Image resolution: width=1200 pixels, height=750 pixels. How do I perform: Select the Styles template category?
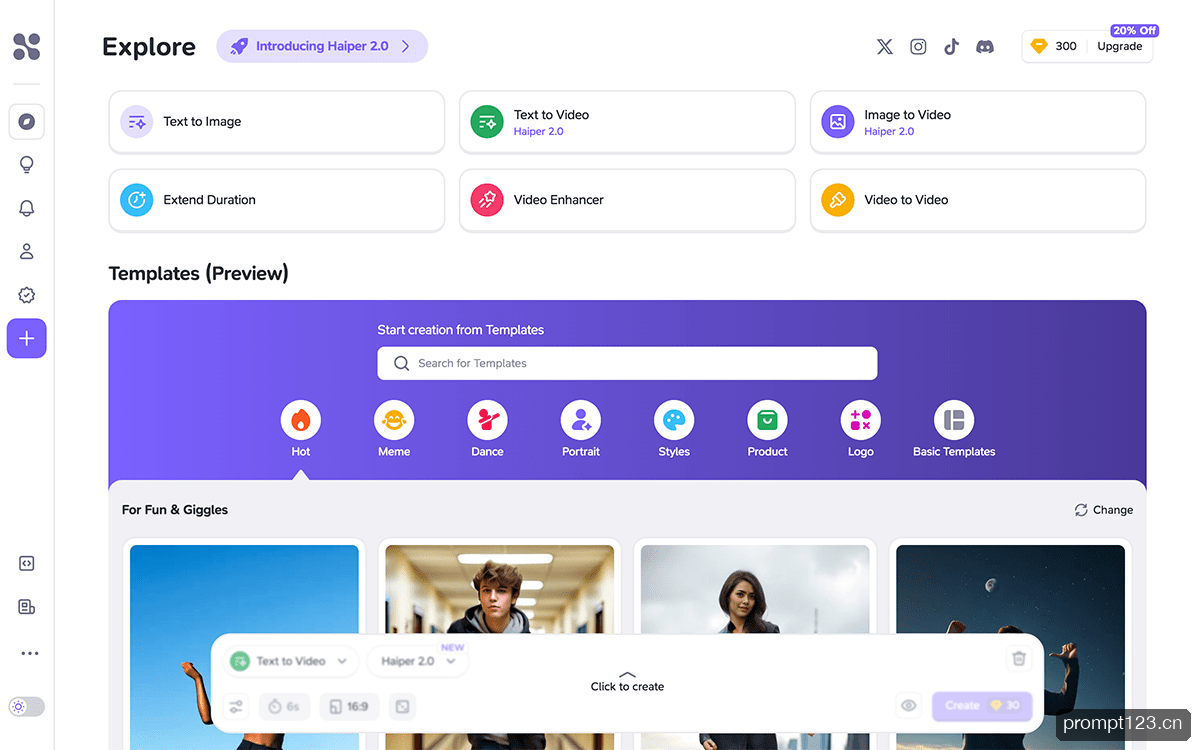pyautogui.click(x=674, y=430)
